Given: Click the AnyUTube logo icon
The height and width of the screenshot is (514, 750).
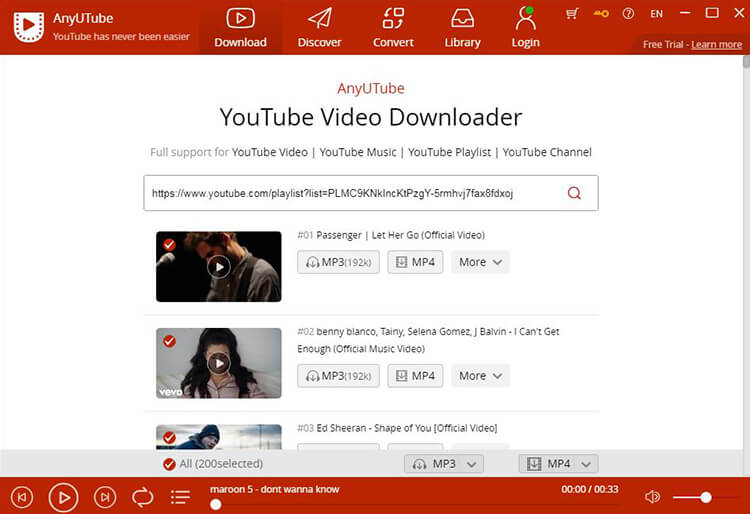Looking at the screenshot, I should click(29, 26).
